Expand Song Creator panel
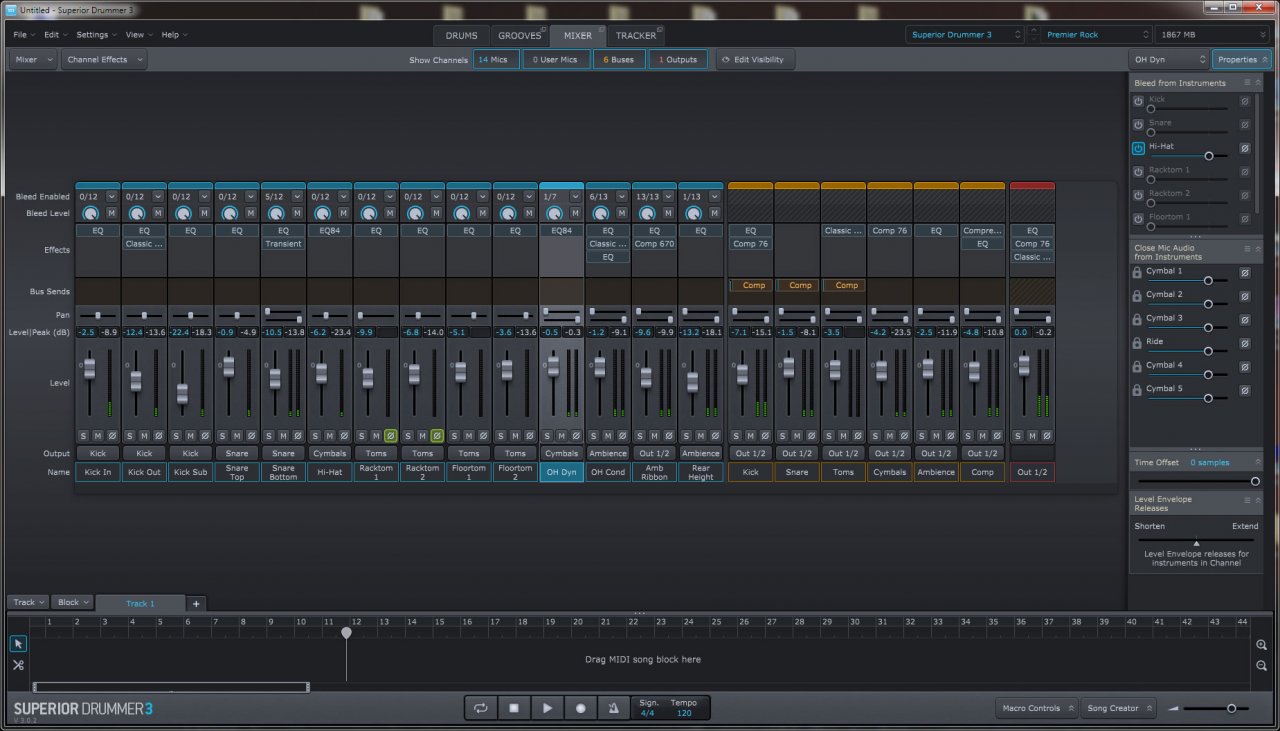The height and width of the screenshot is (731, 1280). point(1119,708)
